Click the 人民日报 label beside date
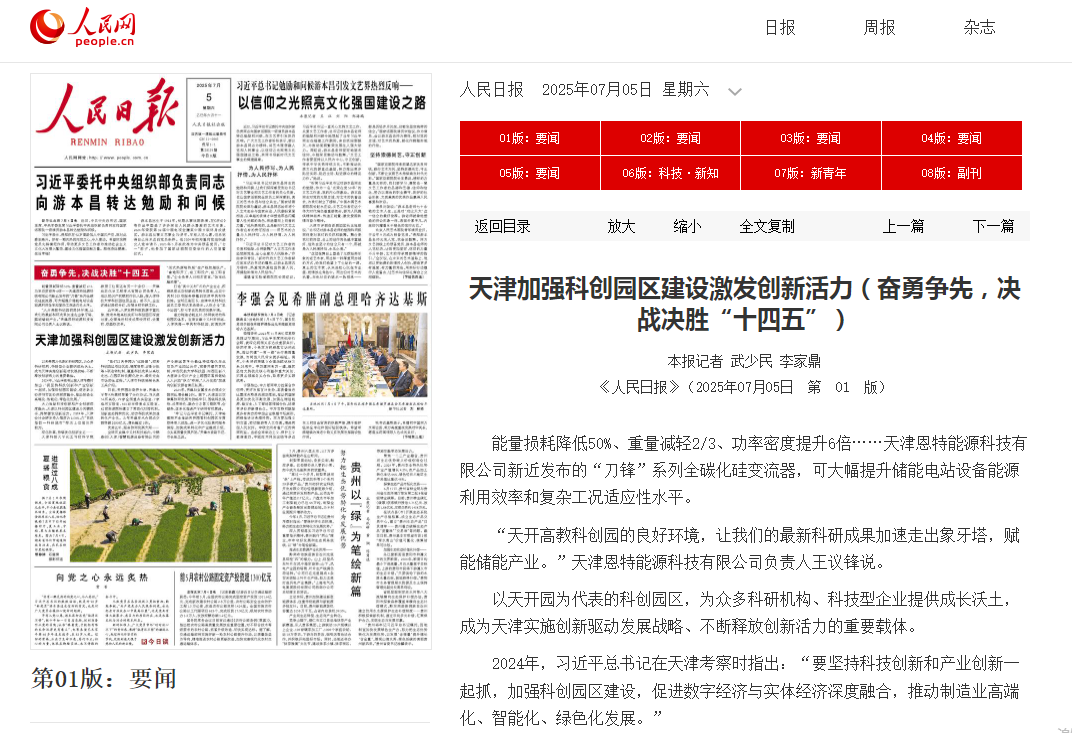 point(492,90)
